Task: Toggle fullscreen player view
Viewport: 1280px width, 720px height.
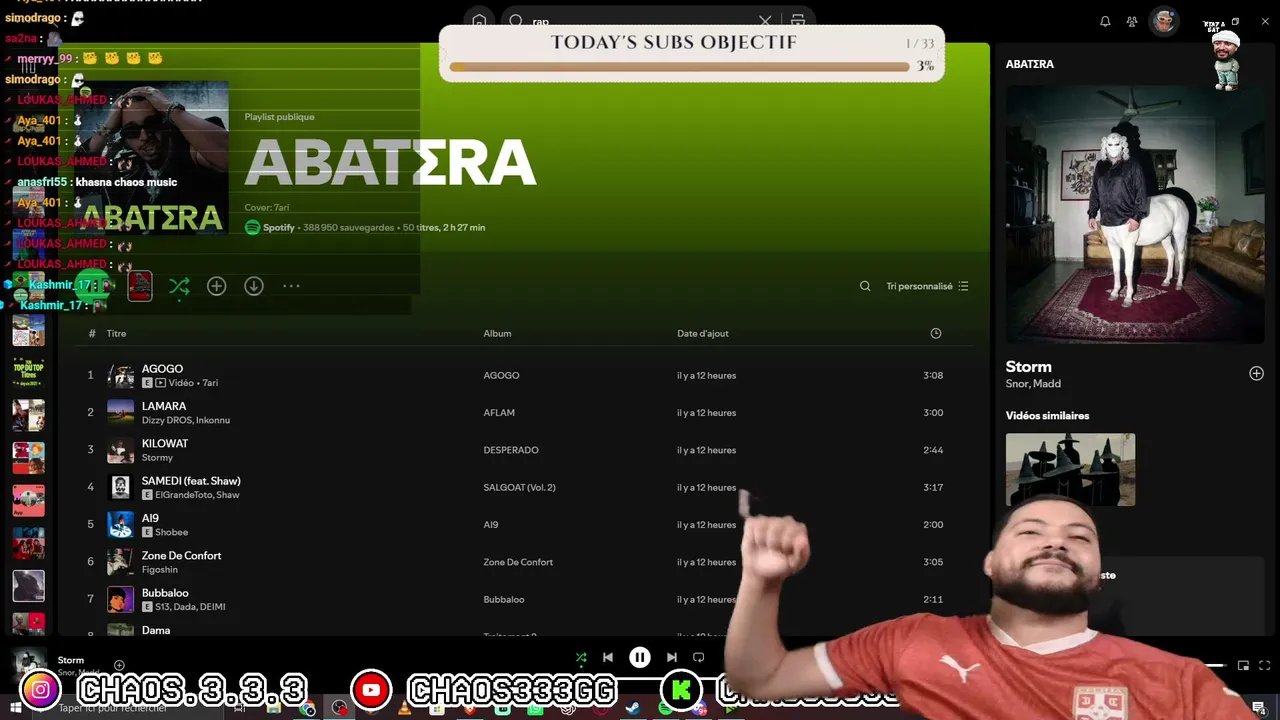Action: click(1264, 665)
